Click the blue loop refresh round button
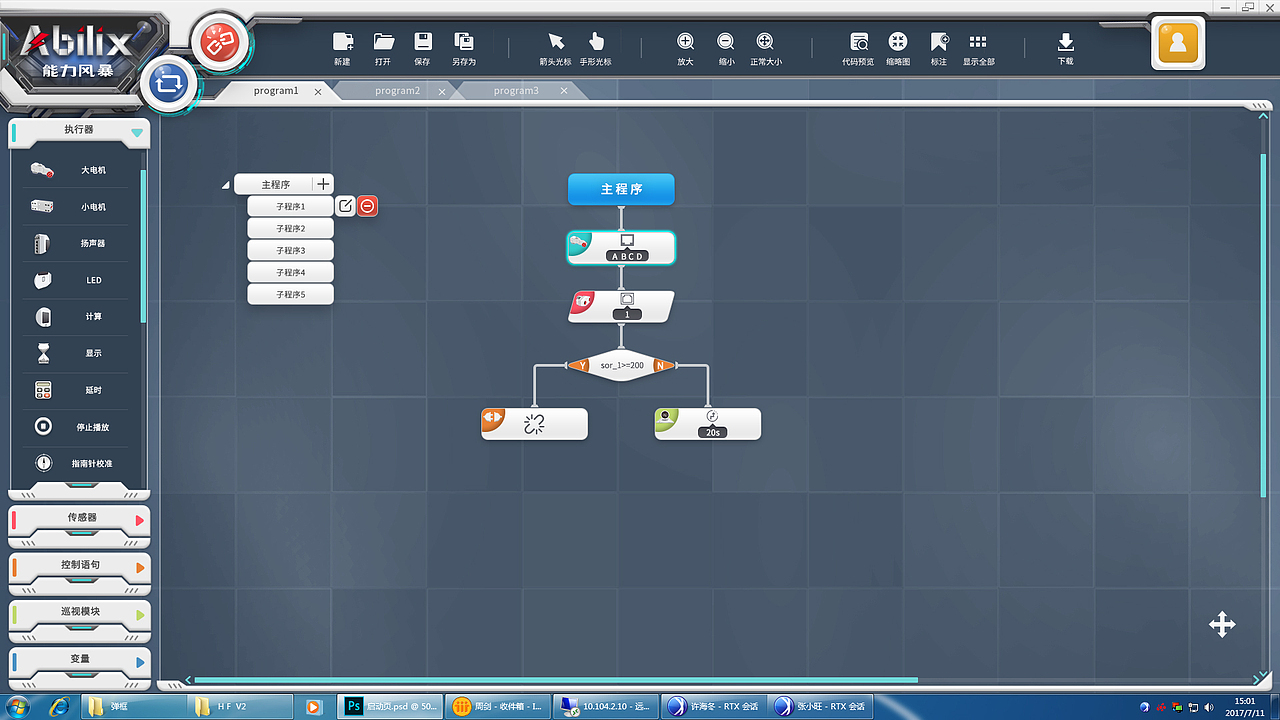 [170, 84]
